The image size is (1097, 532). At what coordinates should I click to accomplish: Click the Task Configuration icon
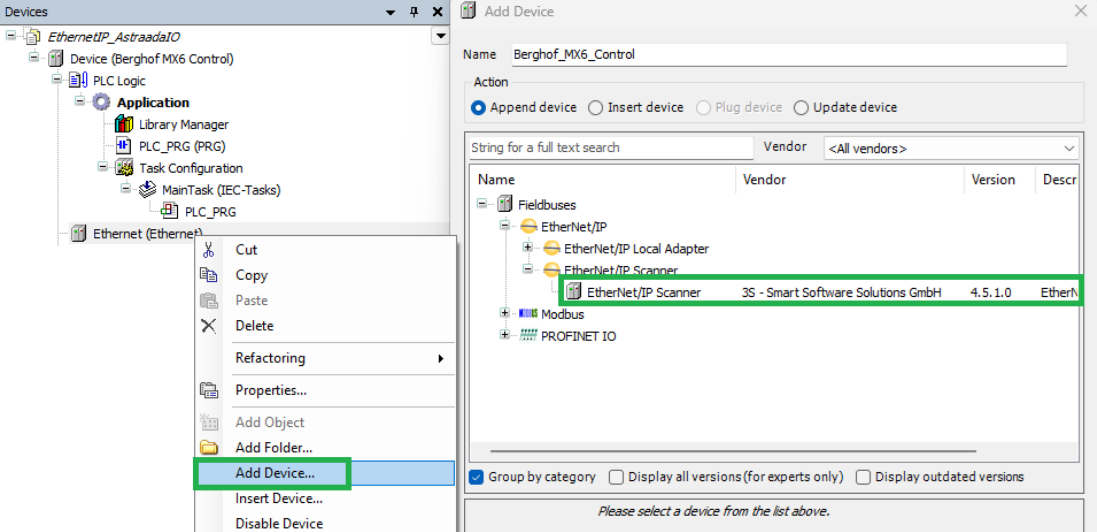tap(124, 168)
